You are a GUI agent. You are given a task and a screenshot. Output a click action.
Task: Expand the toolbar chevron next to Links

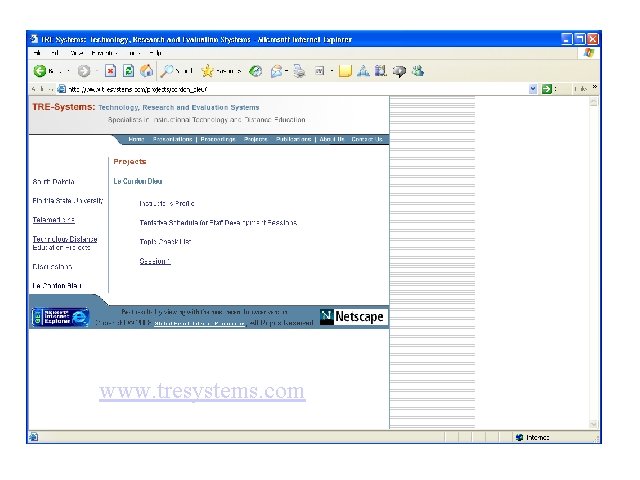[x=595, y=87]
